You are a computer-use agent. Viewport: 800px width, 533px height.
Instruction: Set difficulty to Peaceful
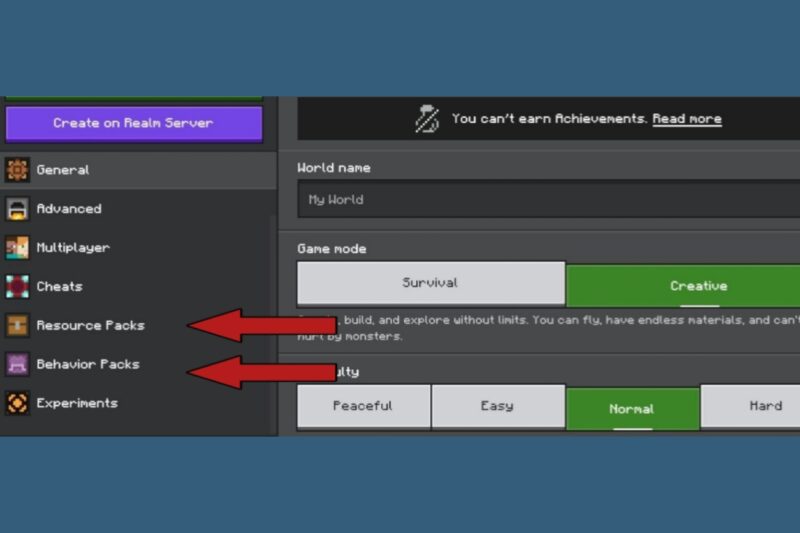click(x=364, y=407)
